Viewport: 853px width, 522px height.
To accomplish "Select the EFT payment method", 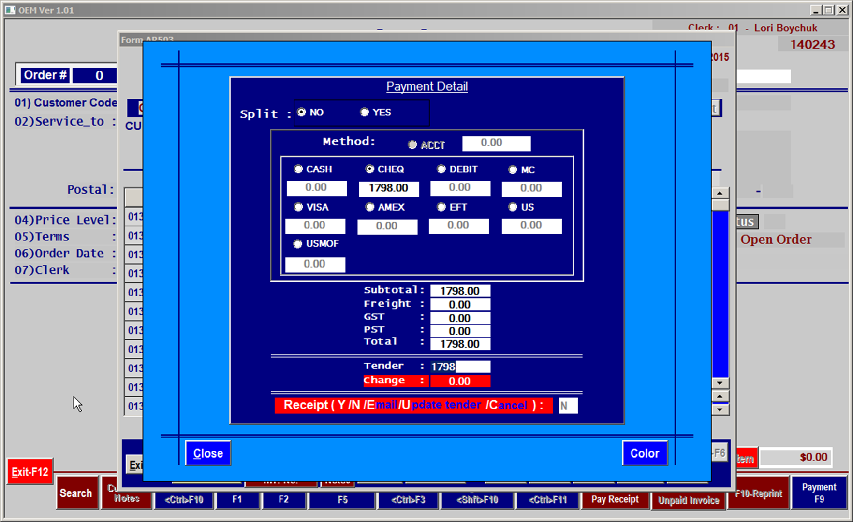I will [x=441, y=207].
